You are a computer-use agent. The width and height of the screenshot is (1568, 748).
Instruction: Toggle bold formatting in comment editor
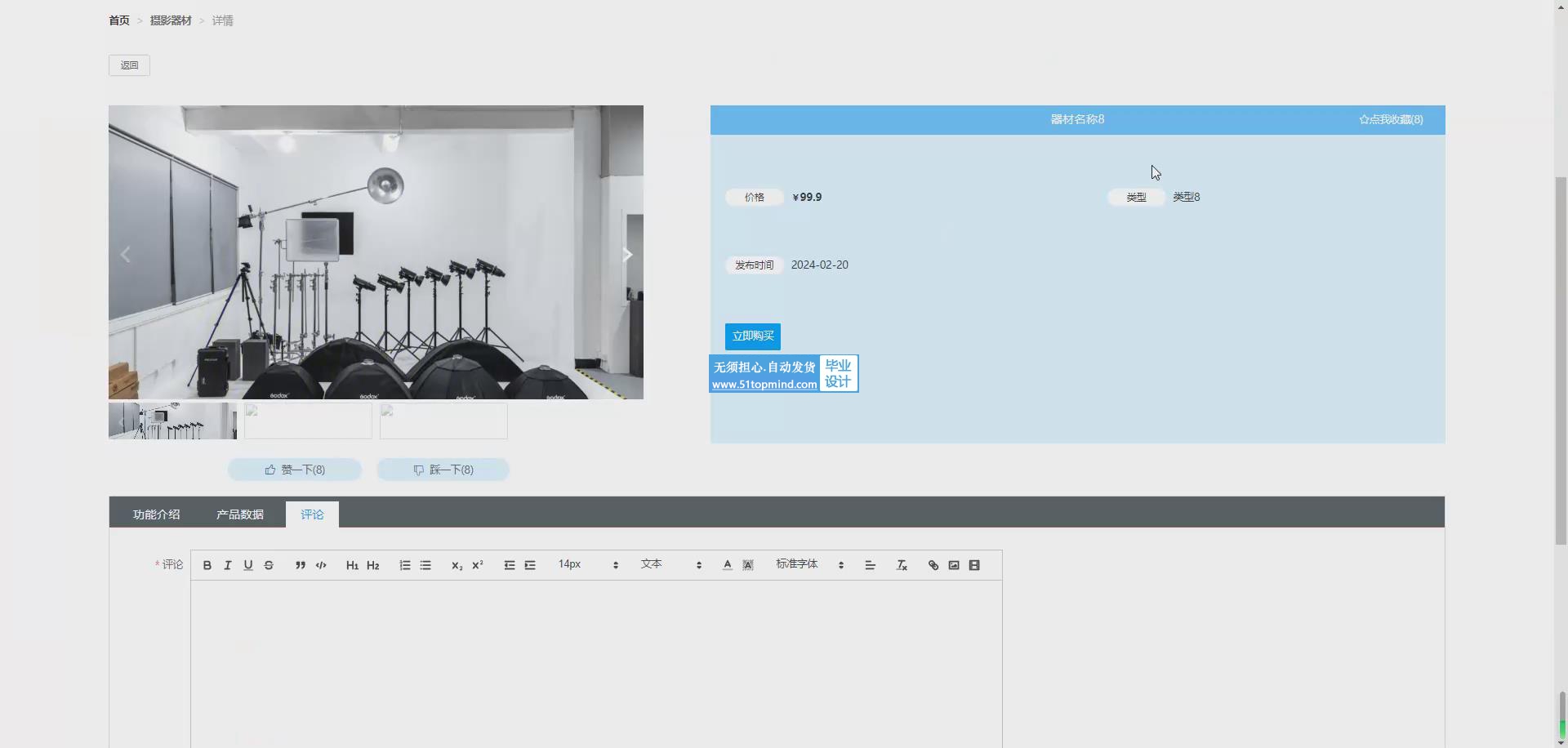click(207, 565)
